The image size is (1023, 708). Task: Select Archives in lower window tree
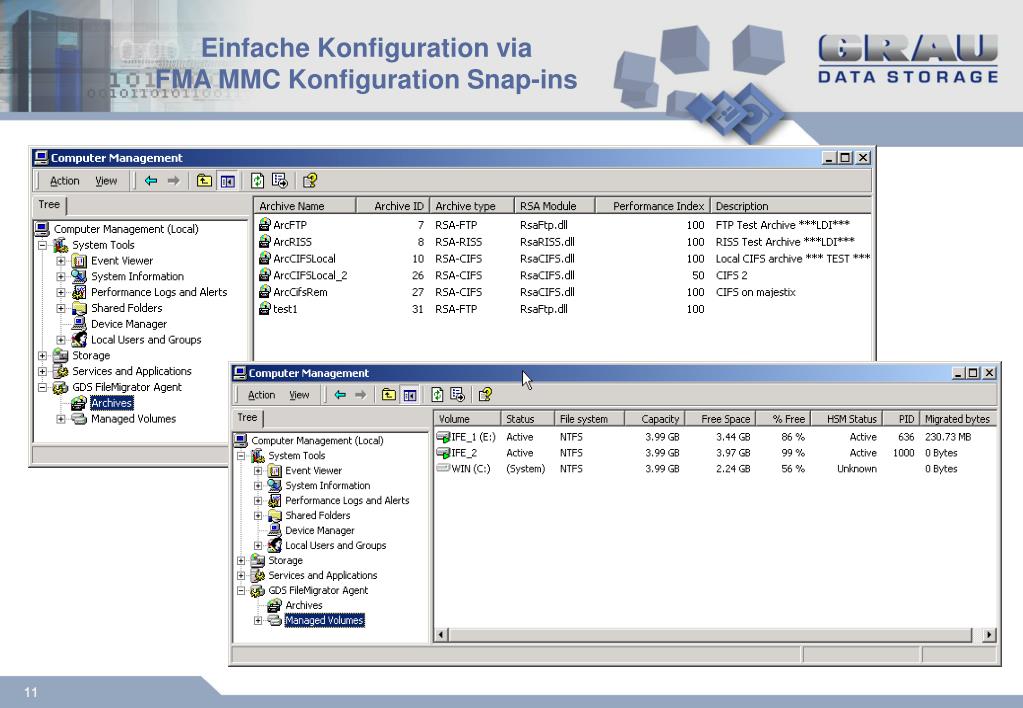click(303, 606)
